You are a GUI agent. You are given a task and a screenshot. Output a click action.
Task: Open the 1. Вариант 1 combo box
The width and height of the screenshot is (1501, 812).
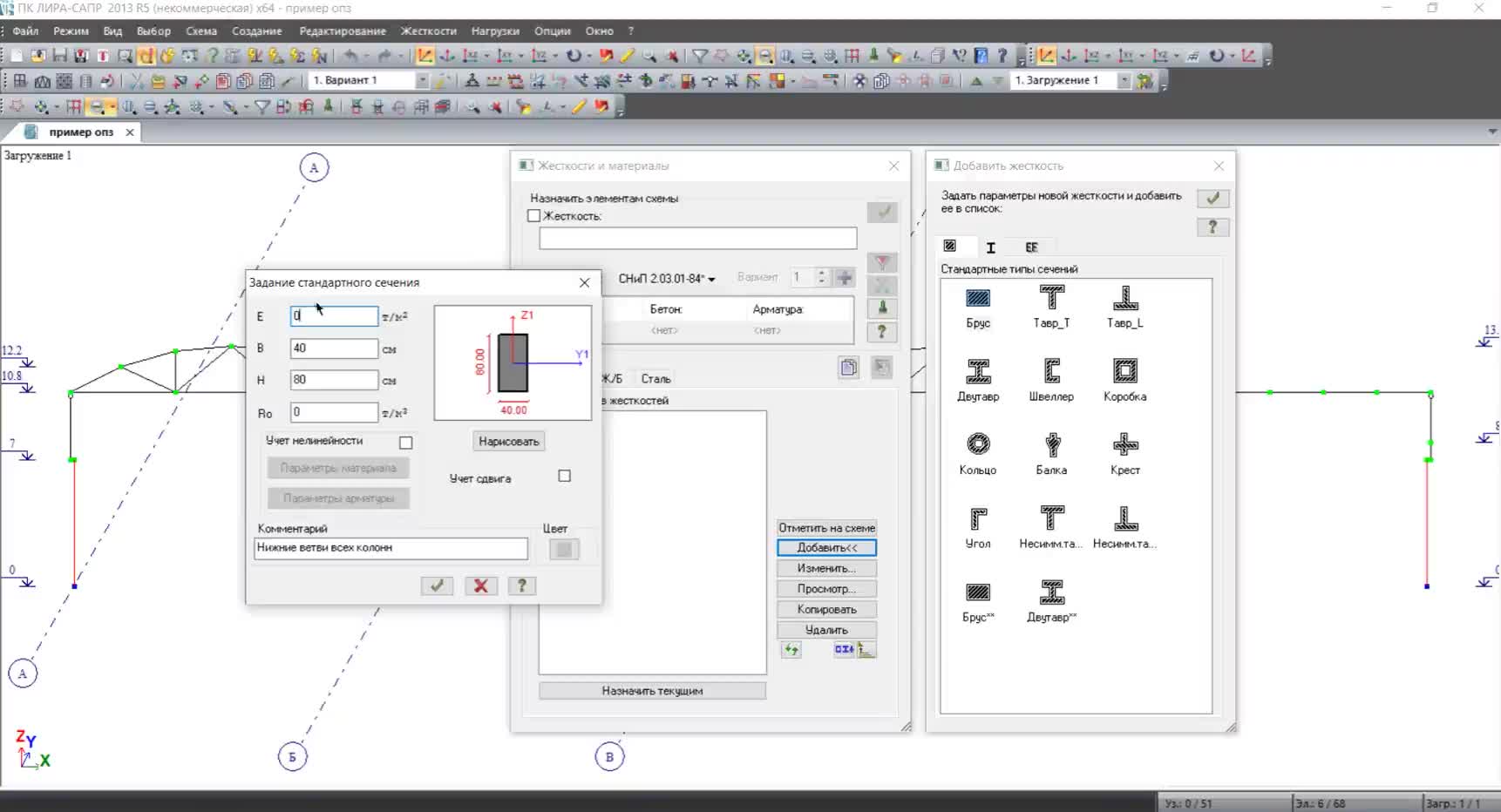[370, 80]
